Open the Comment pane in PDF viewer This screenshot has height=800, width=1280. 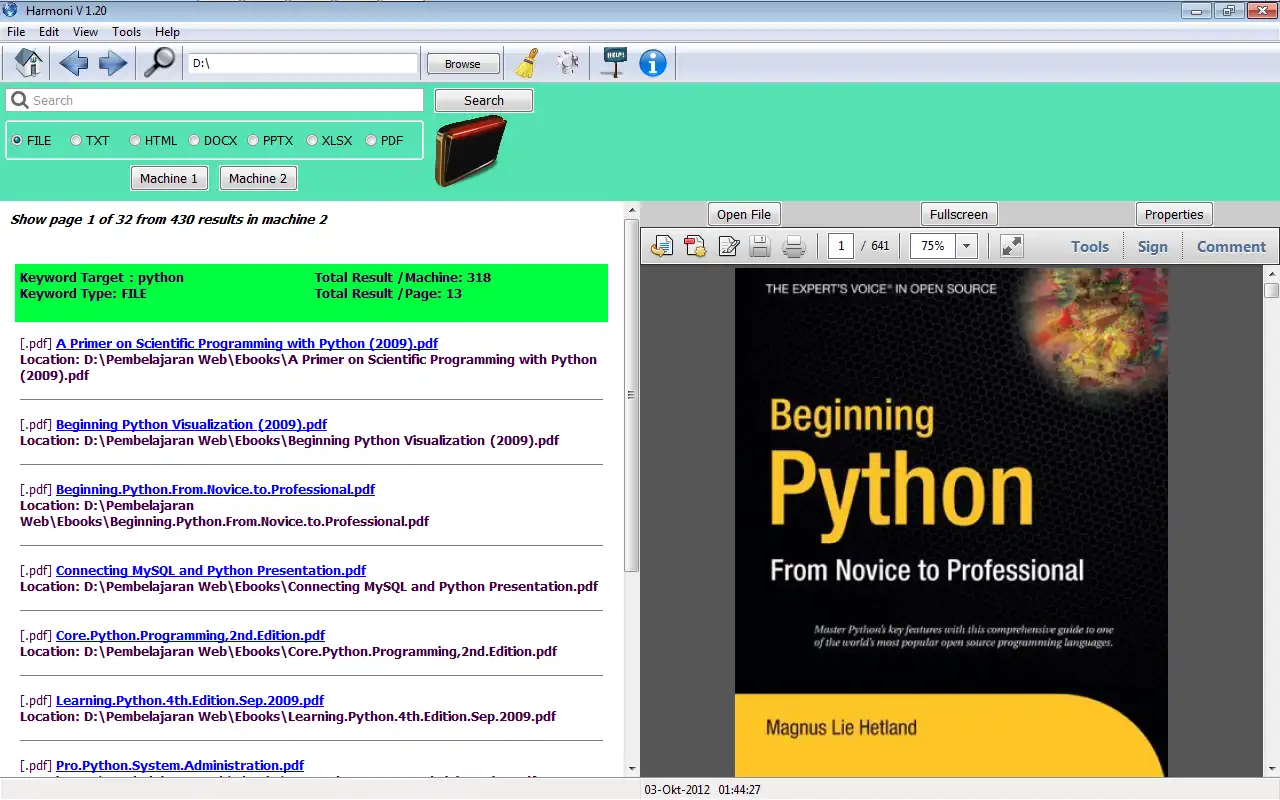click(x=1231, y=246)
